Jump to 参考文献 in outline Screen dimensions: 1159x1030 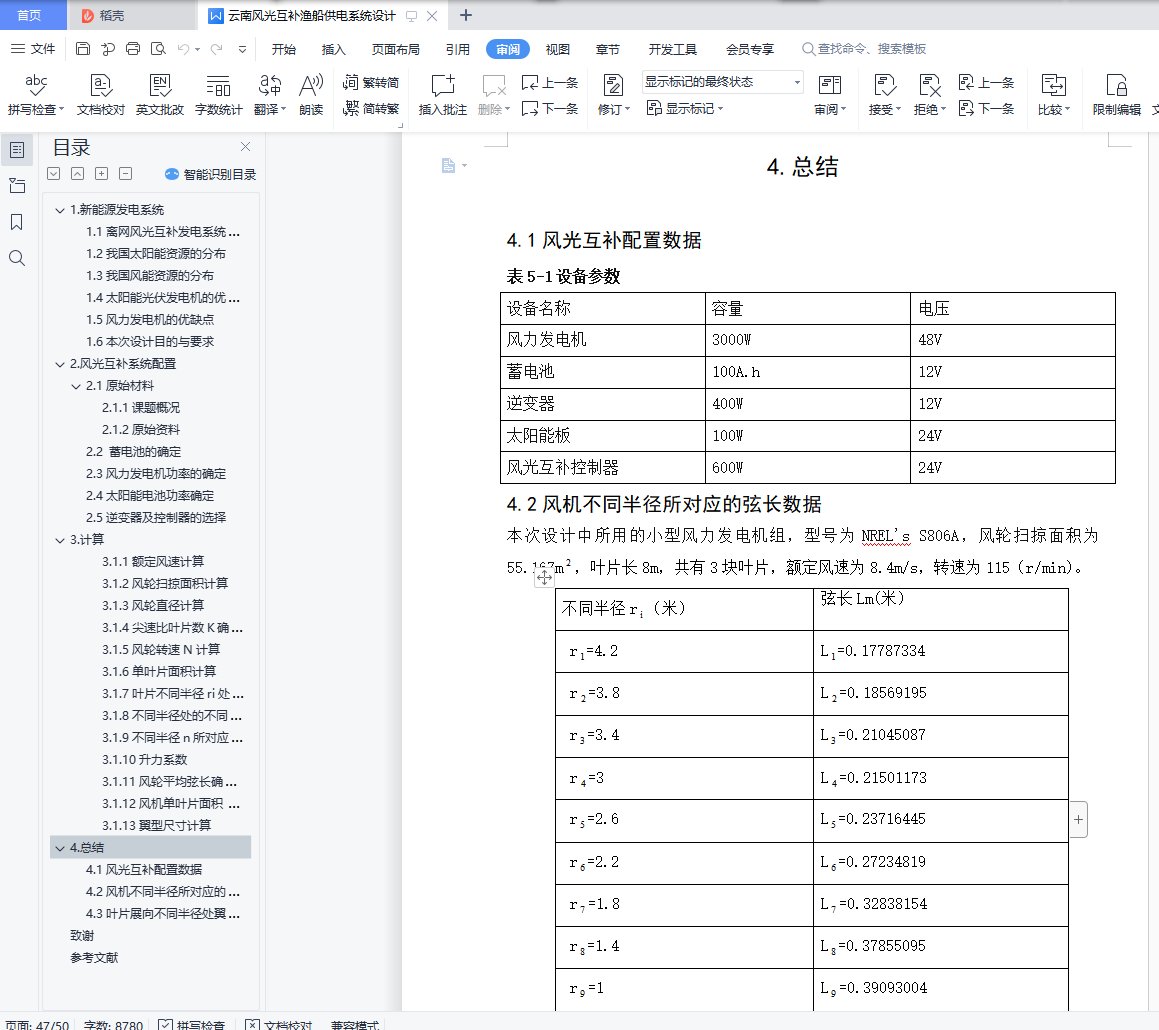point(94,958)
